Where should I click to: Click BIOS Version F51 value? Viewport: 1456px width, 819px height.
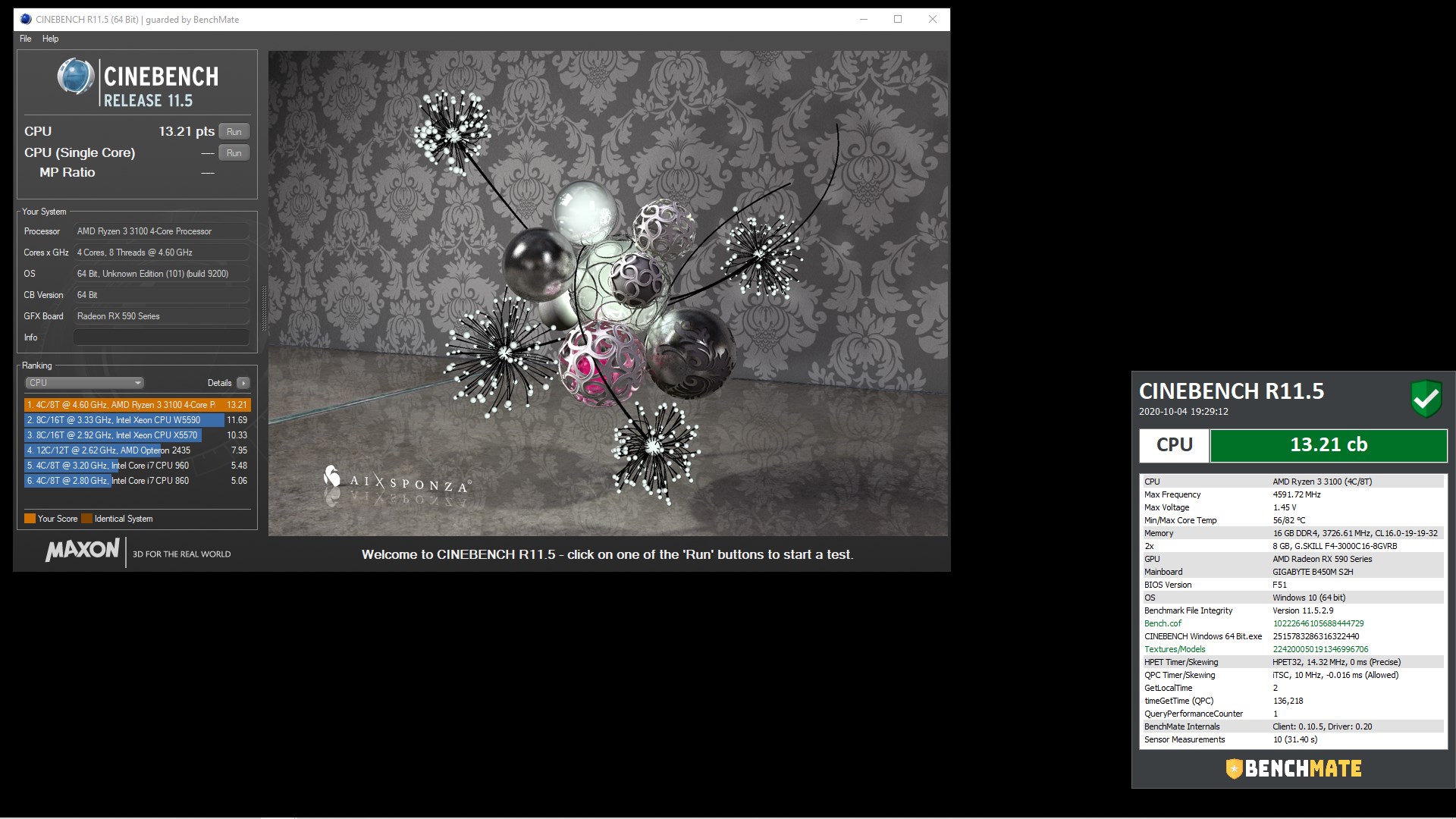(1279, 585)
